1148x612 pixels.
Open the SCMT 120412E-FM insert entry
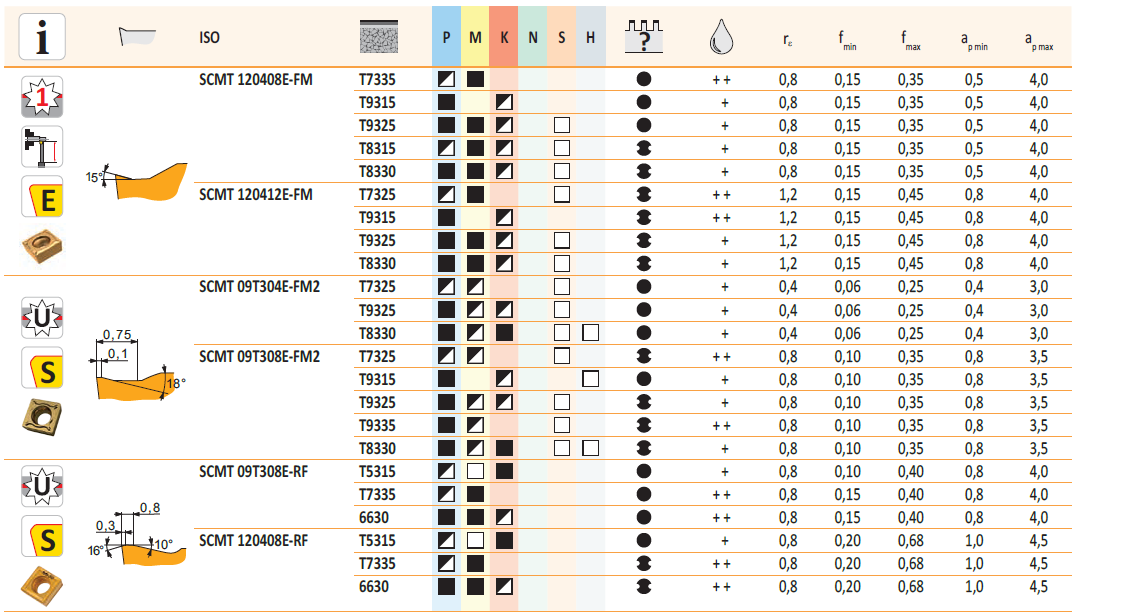coord(256,194)
